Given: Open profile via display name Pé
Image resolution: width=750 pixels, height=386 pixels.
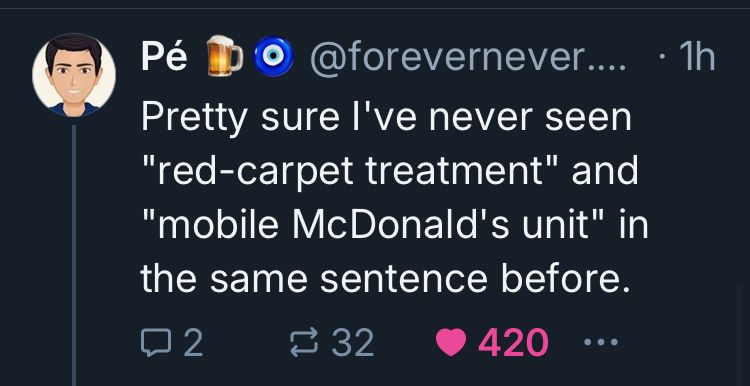Looking at the screenshot, I should 164,55.
